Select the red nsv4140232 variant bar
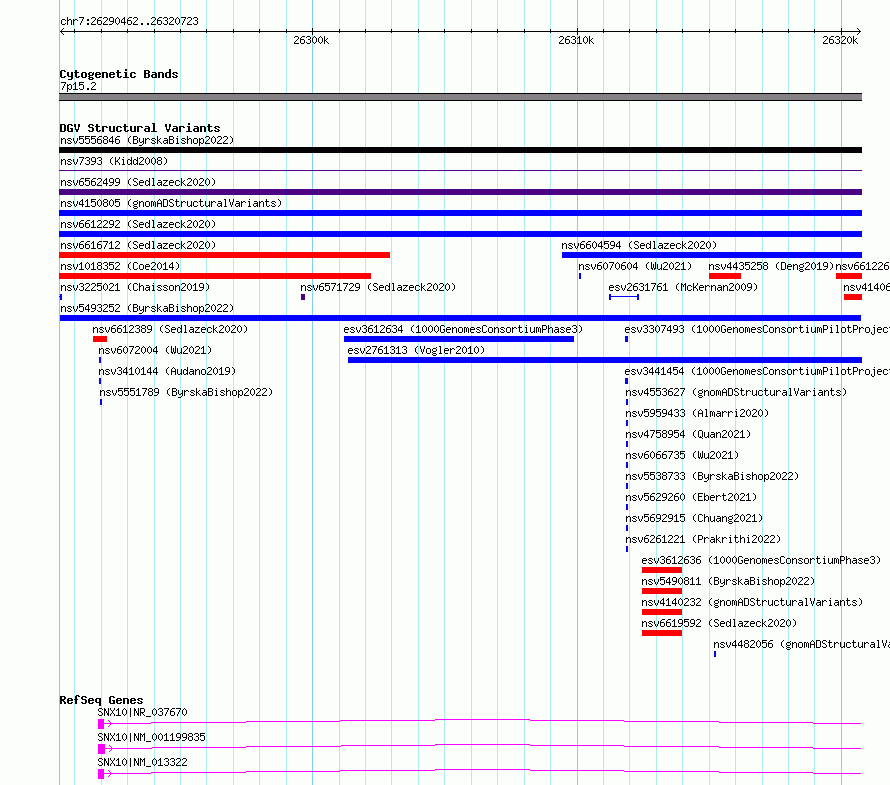The image size is (890, 785). tap(662, 612)
